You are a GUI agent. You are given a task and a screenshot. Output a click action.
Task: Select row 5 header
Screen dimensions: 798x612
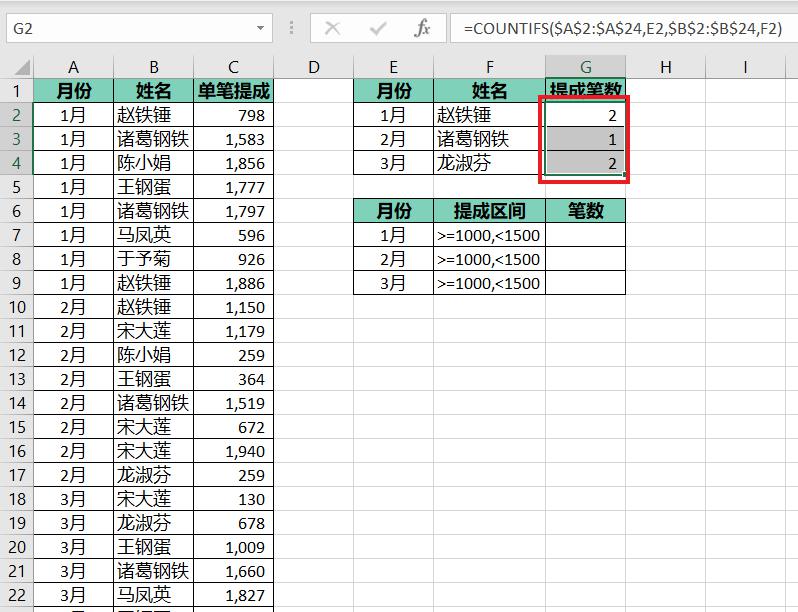click(x=17, y=187)
